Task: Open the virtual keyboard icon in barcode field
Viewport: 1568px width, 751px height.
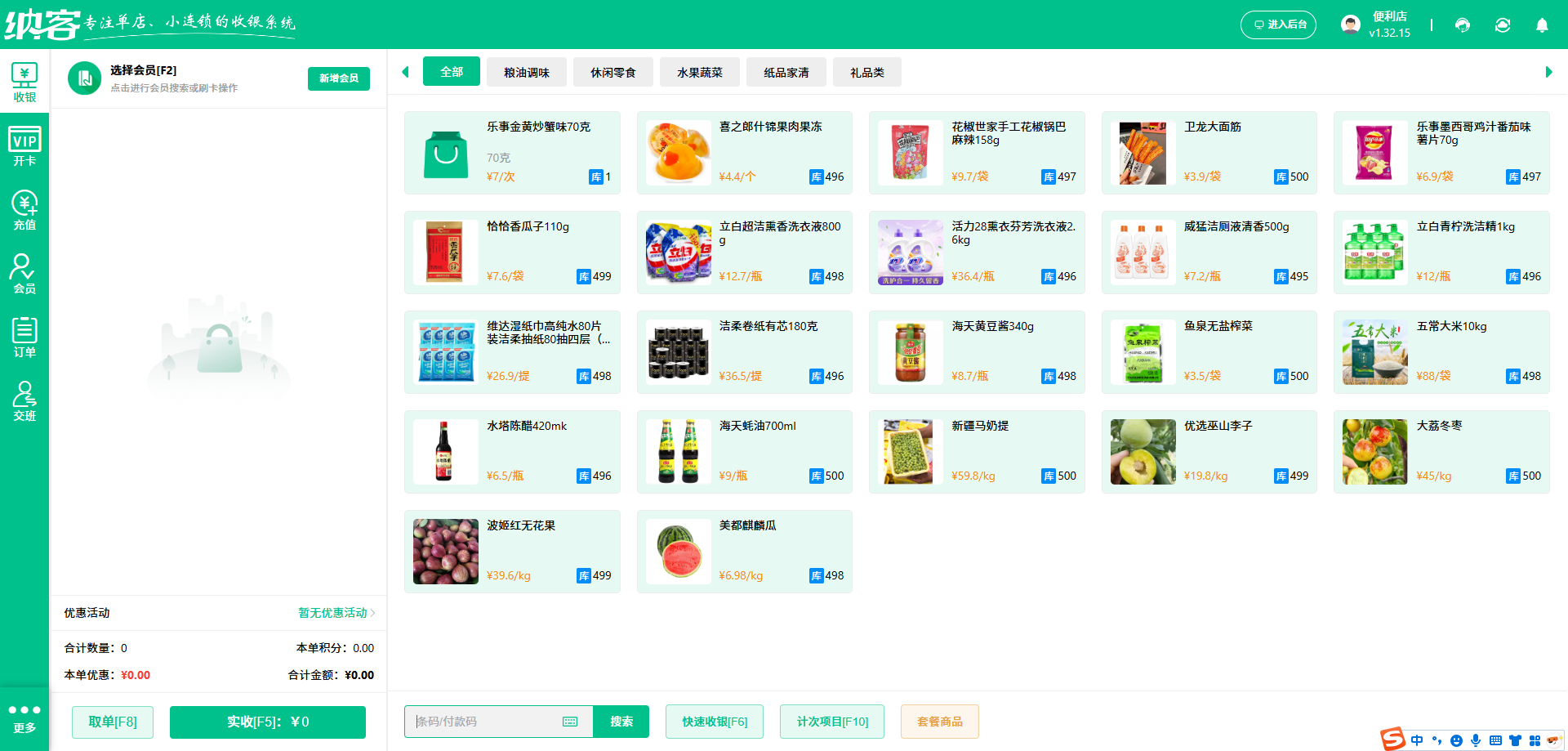Action: tap(569, 722)
